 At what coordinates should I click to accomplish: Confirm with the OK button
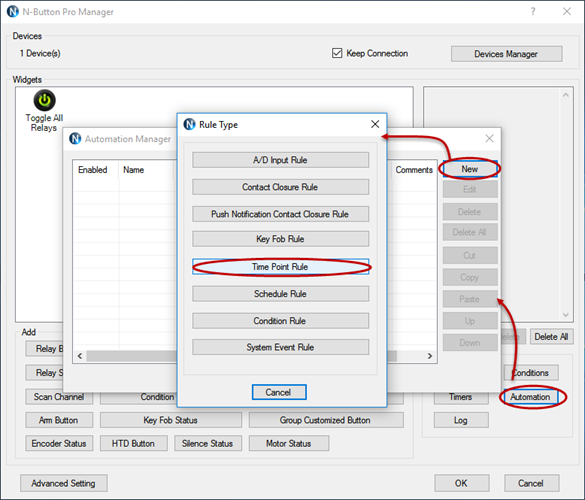(x=462, y=483)
